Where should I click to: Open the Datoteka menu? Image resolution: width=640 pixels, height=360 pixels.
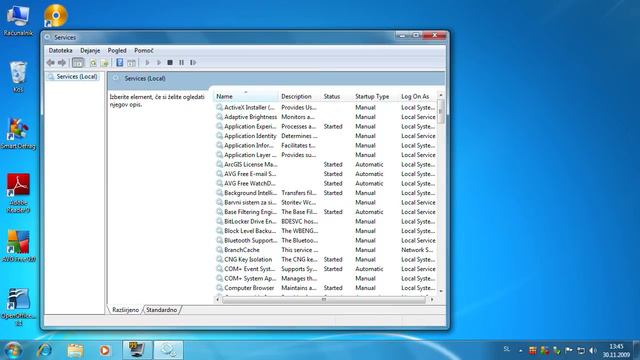coord(60,50)
